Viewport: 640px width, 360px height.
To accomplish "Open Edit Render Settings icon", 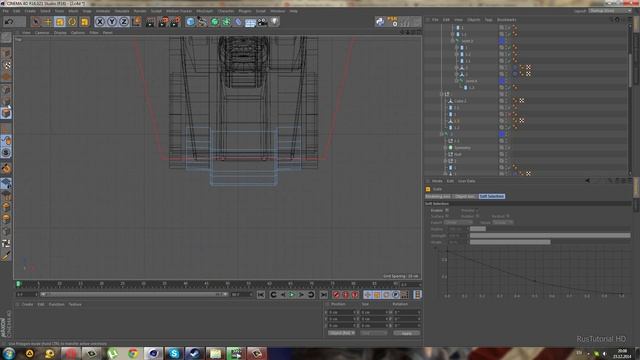I will [176, 22].
